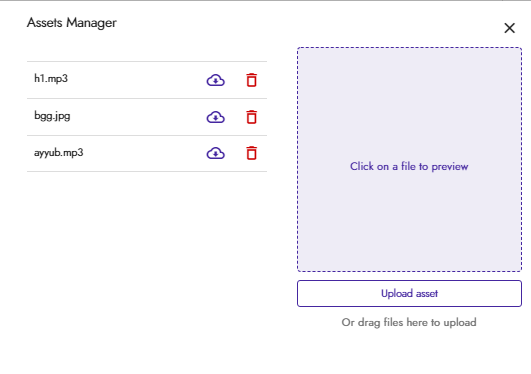
Task: Download the ayyub.mp3 asset
Action: pos(216,153)
